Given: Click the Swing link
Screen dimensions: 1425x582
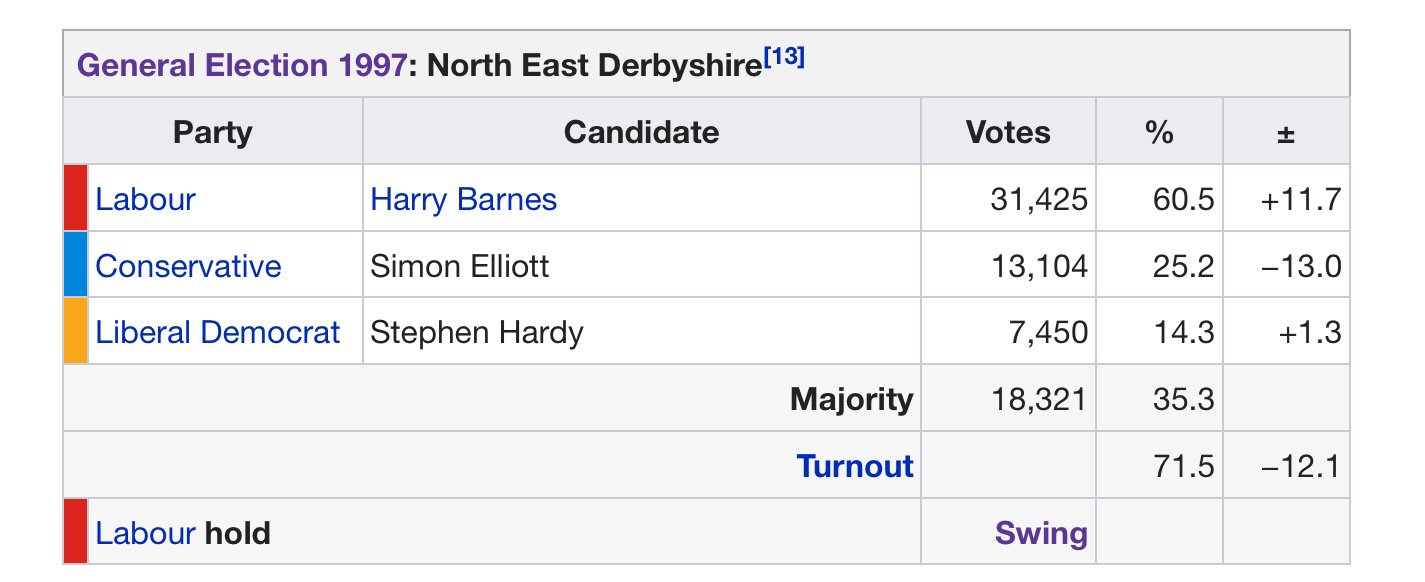Looking at the screenshot, I should pyautogui.click(x=1040, y=533).
